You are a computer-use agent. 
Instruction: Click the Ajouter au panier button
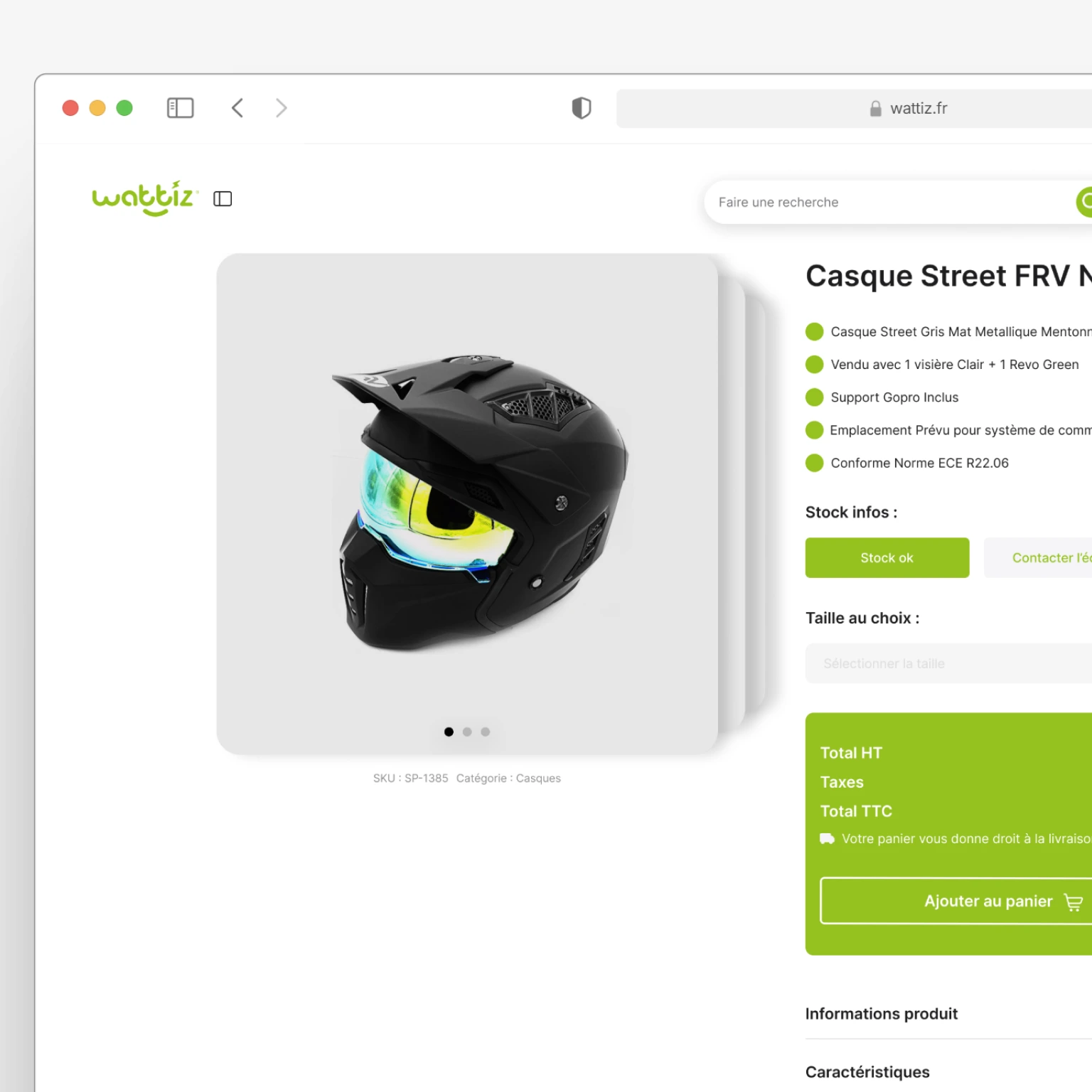(956, 901)
